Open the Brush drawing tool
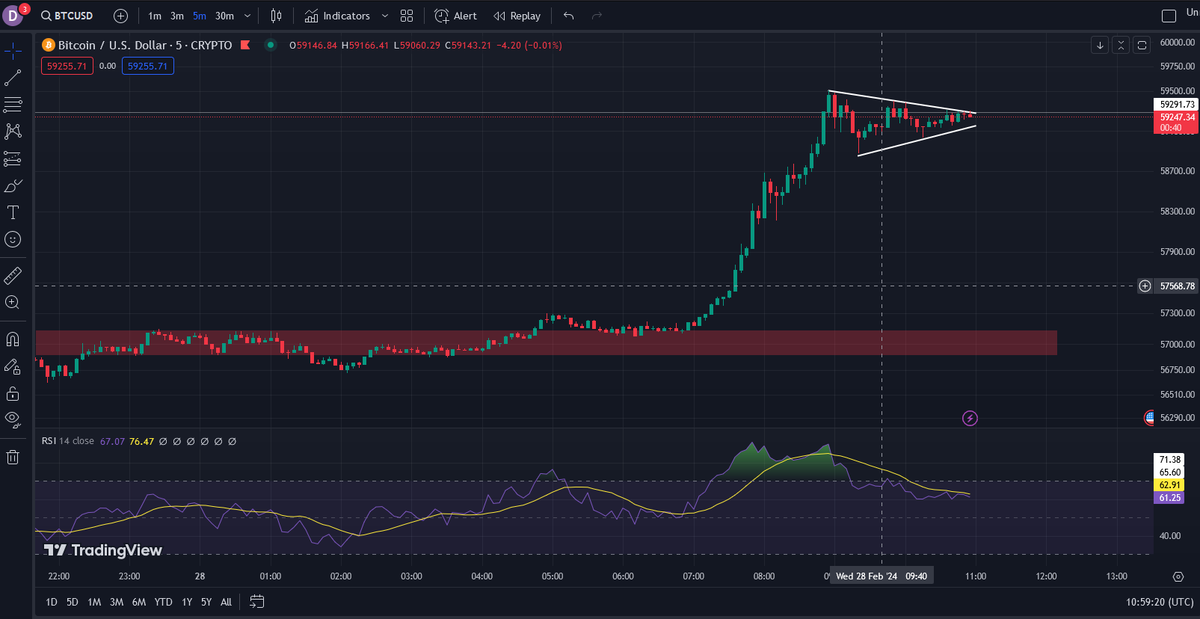Image resolution: width=1200 pixels, height=619 pixels. [13, 185]
